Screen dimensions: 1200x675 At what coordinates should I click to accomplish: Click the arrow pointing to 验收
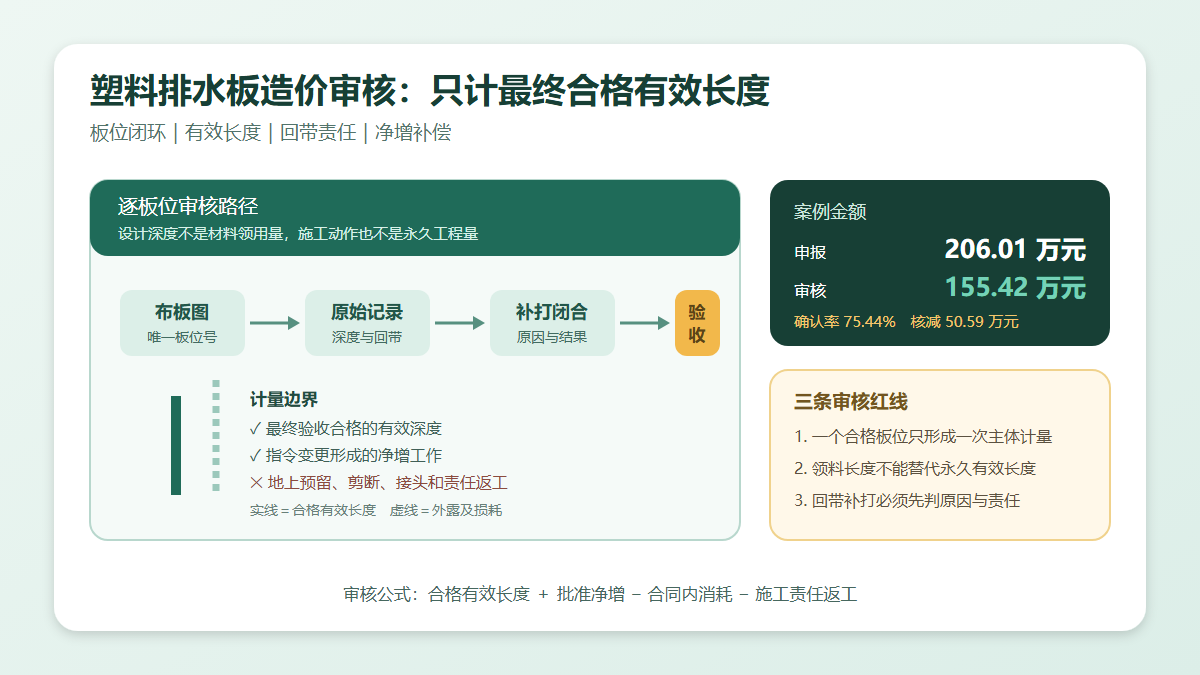tap(645, 323)
